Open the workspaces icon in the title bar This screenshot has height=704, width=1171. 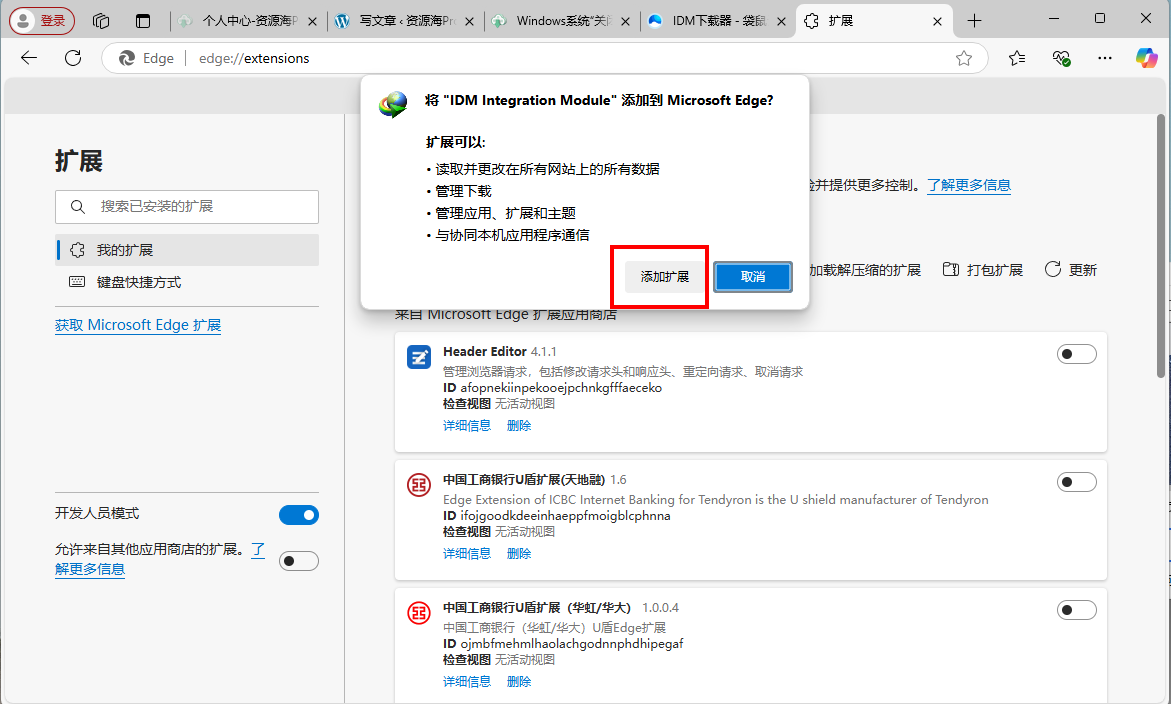101,21
